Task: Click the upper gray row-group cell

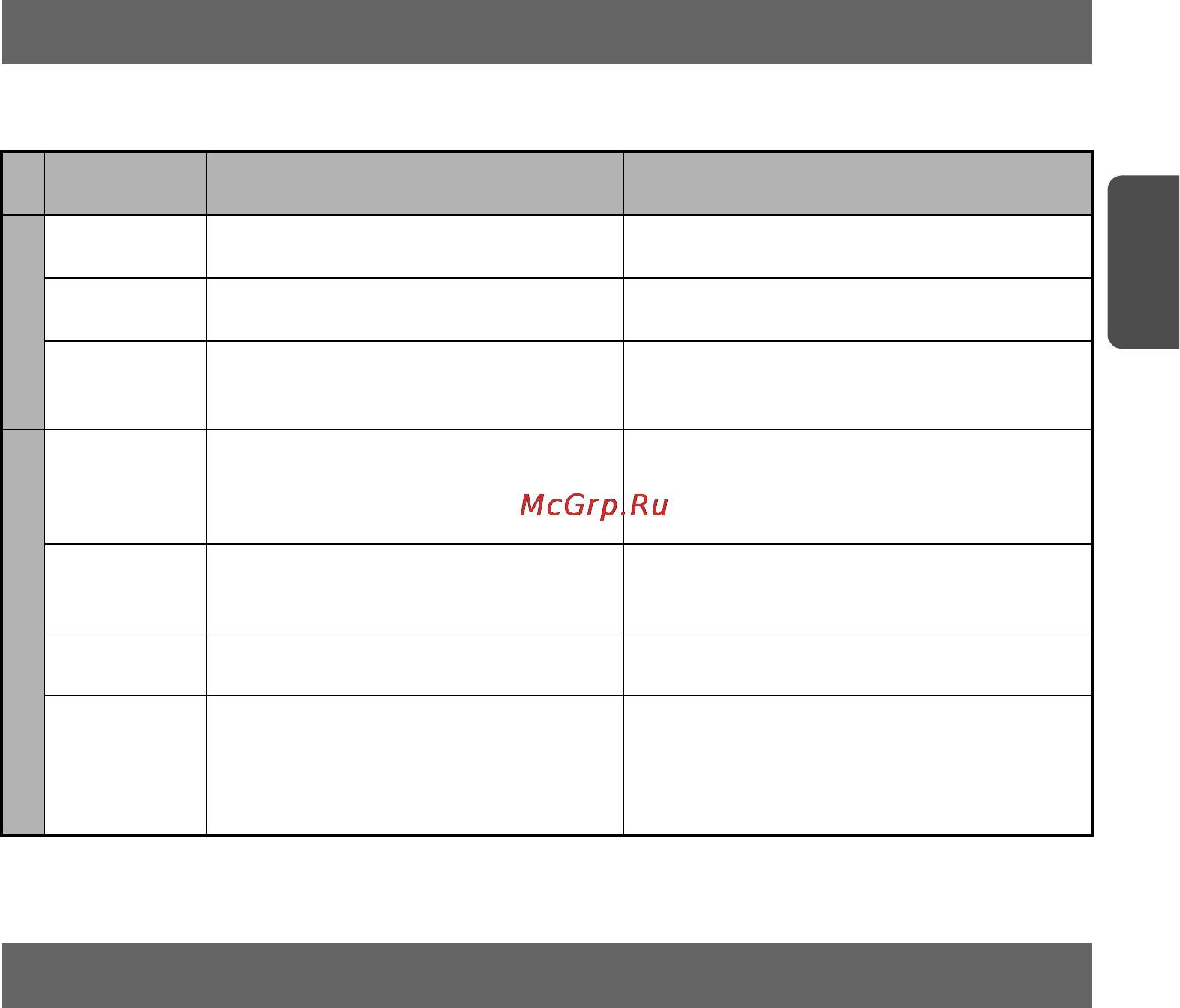Action: [x=23, y=322]
